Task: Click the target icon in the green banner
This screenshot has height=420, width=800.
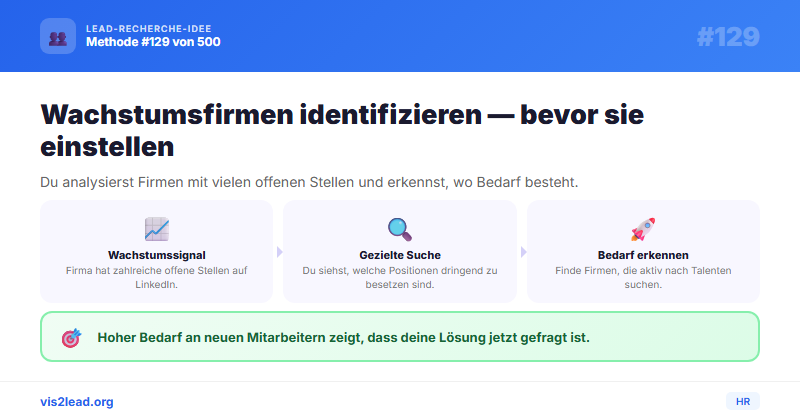Action: [x=71, y=337]
